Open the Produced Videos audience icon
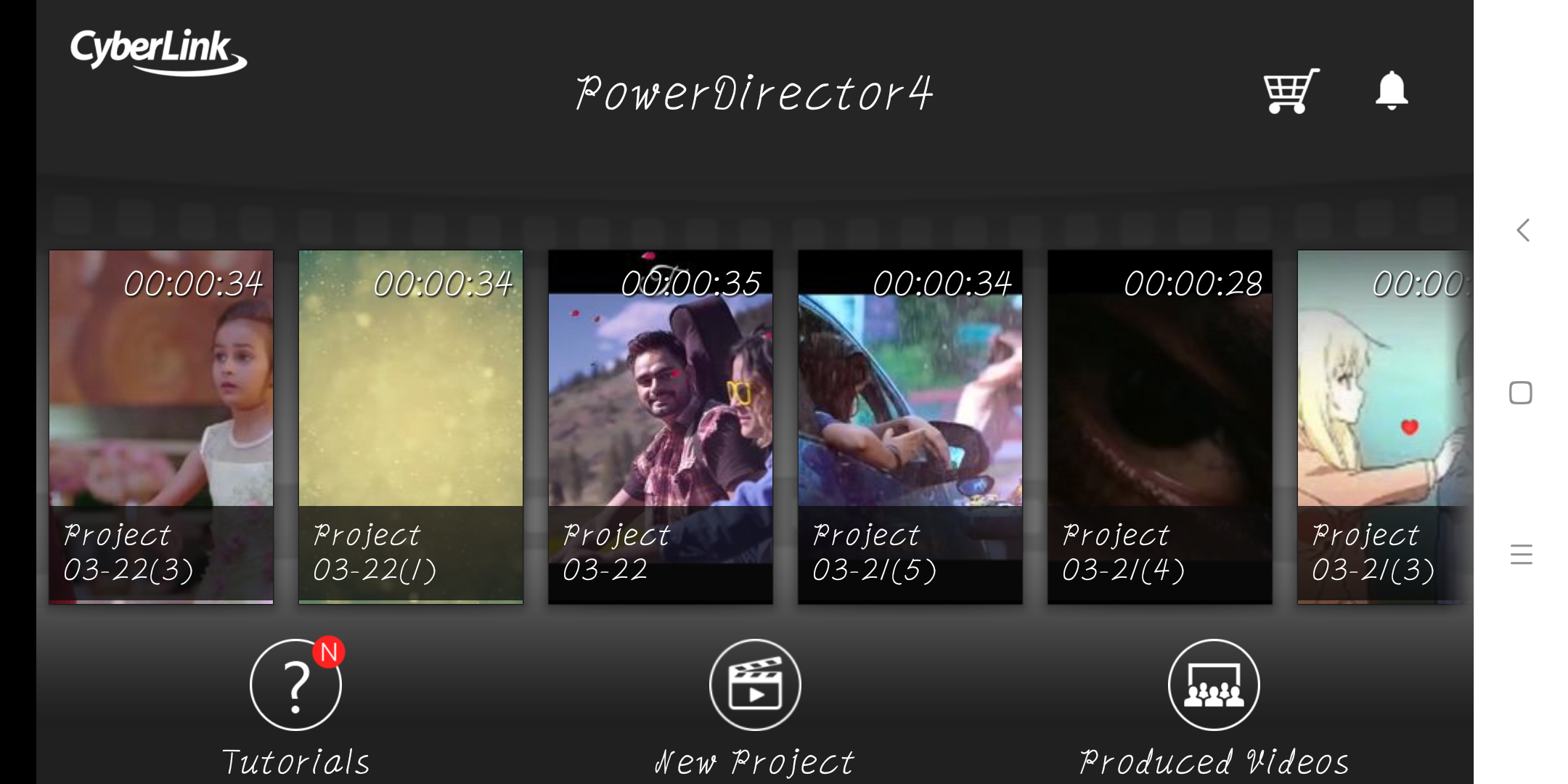The height and width of the screenshot is (784, 1568). coord(1214,685)
